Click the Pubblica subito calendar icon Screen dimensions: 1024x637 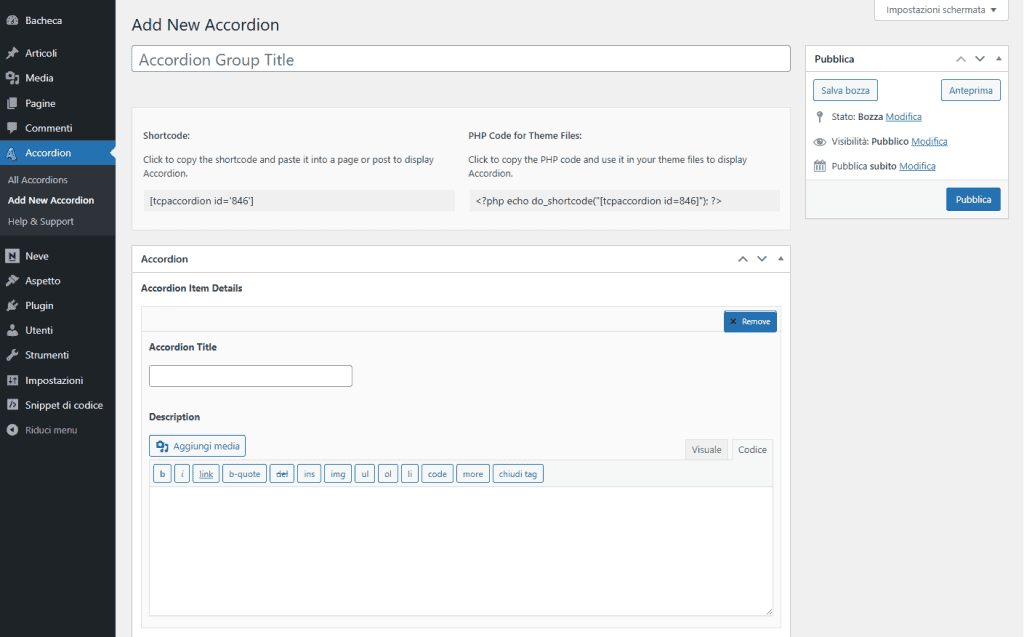click(820, 166)
